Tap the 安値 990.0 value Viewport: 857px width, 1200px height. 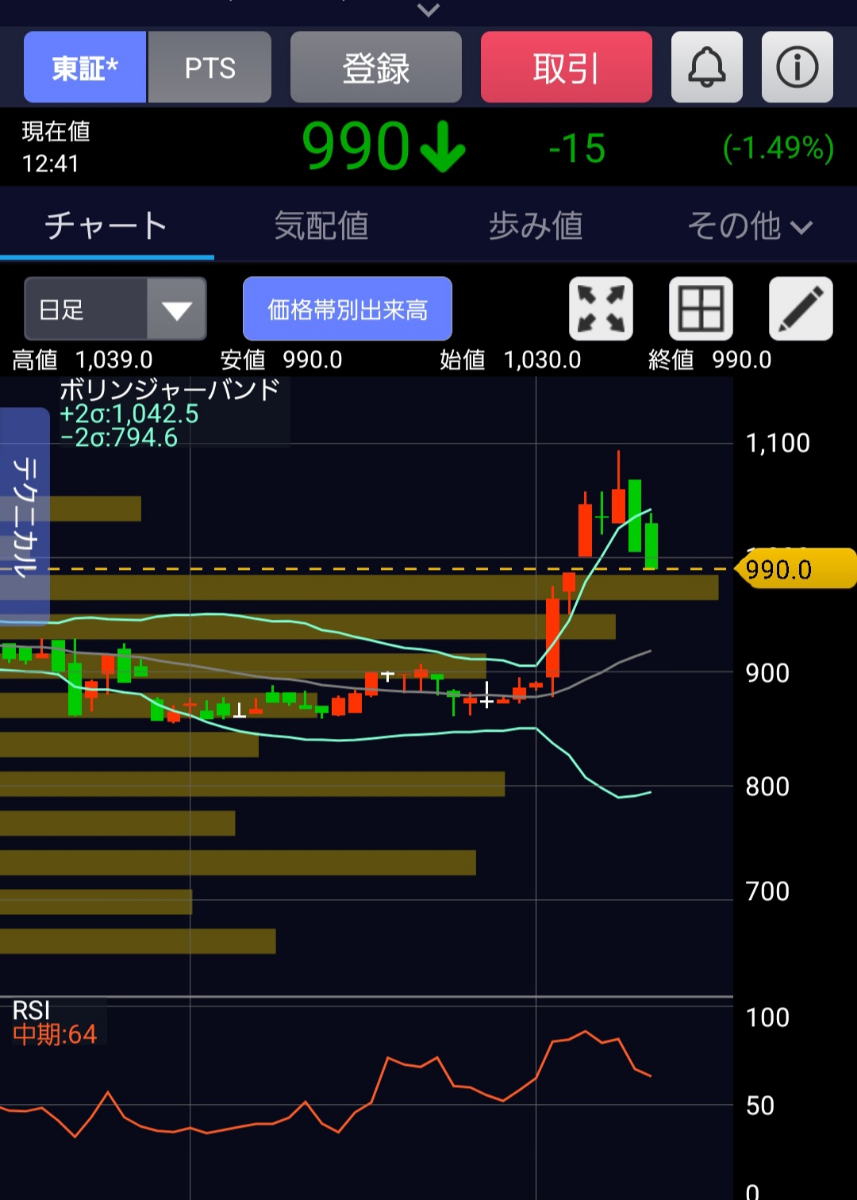coord(282,359)
